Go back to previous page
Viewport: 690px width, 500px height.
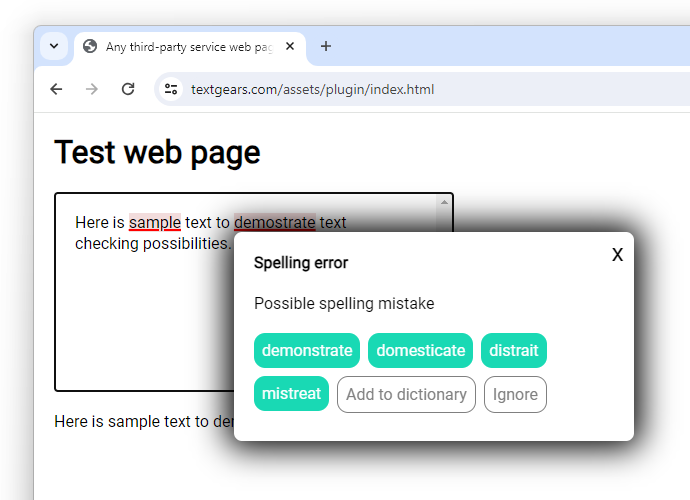pyautogui.click(x=56, y=89)
